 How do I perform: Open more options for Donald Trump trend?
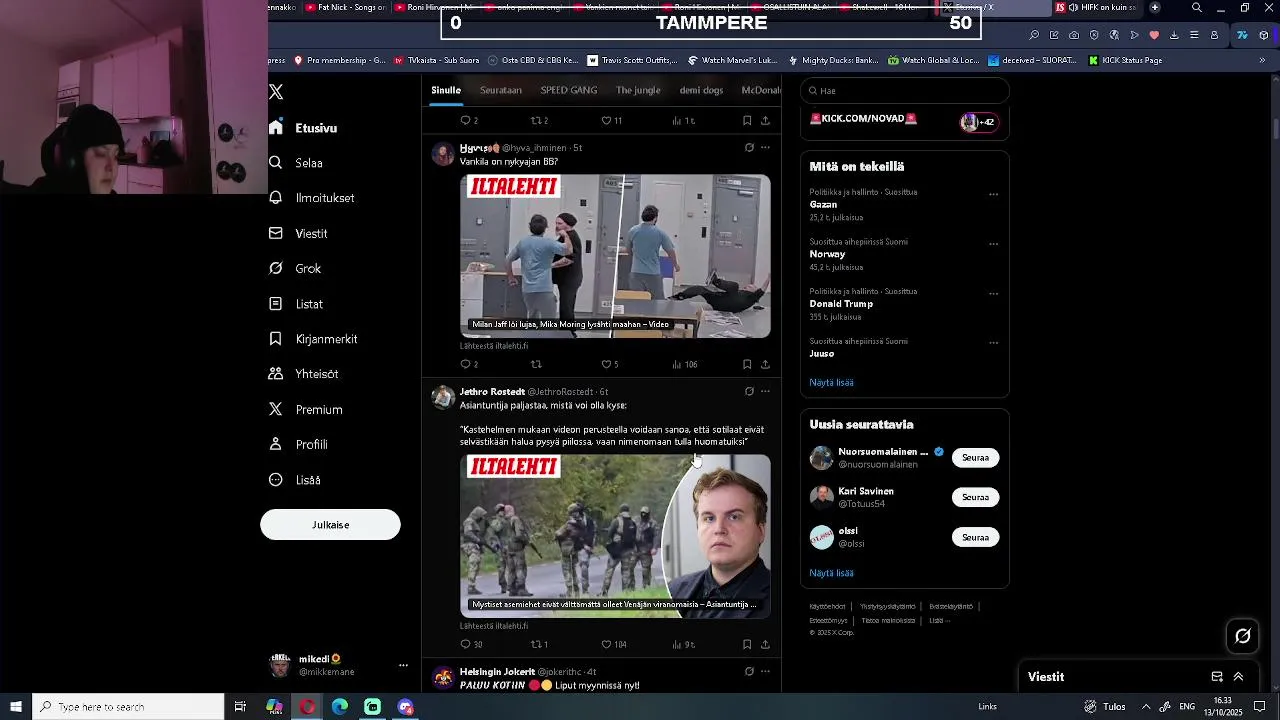[993, 293]
